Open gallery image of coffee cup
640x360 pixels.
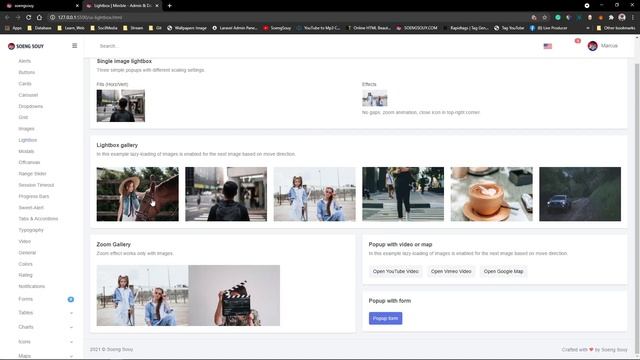(491, 194)
